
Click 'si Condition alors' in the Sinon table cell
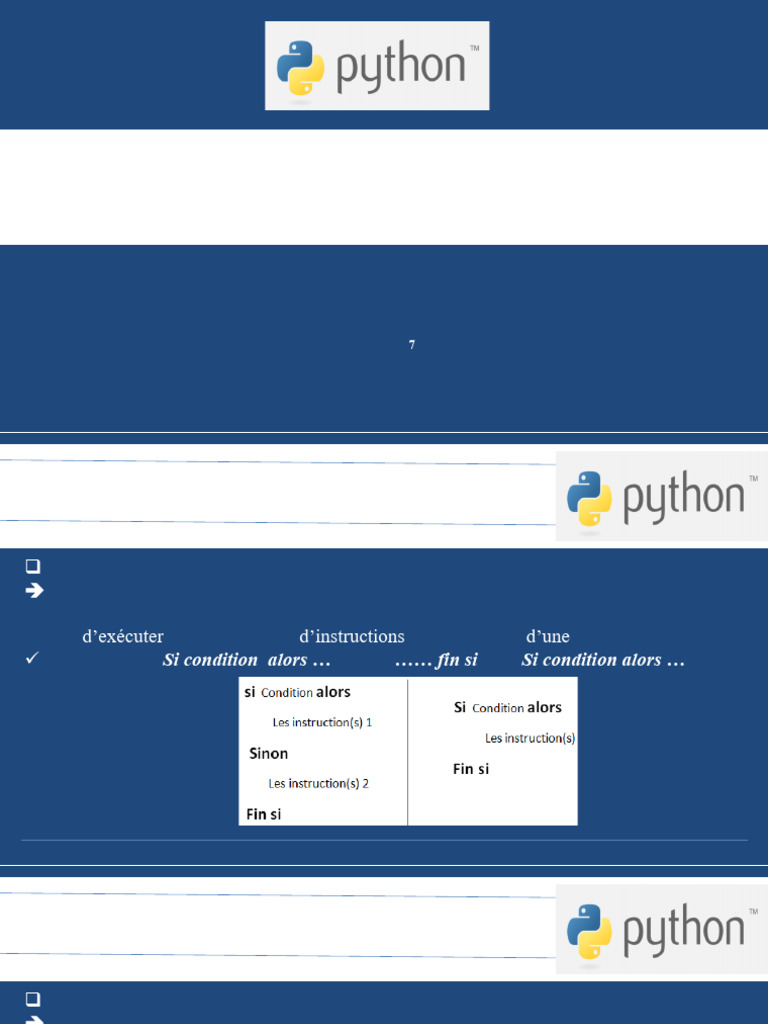[297, 692]
